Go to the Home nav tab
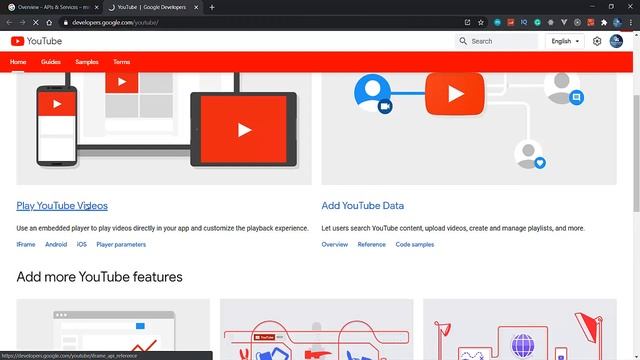The width and height of the screenshot is (640, 360). [x=18, y=62]
